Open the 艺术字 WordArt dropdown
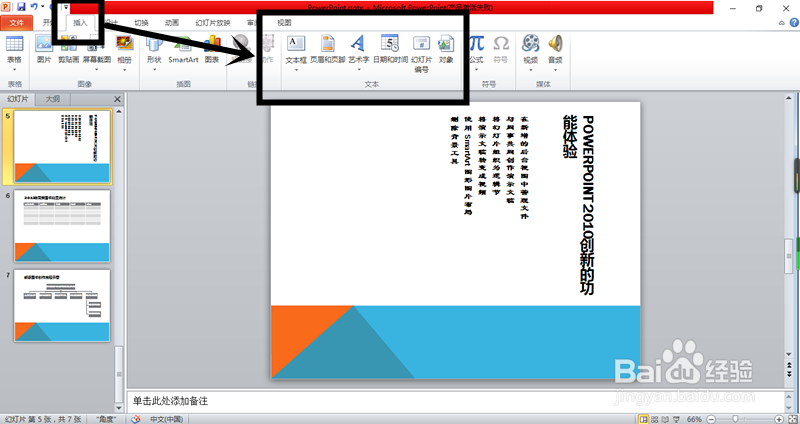This screenshot has height=424, width=800. (x=359, y=69)
